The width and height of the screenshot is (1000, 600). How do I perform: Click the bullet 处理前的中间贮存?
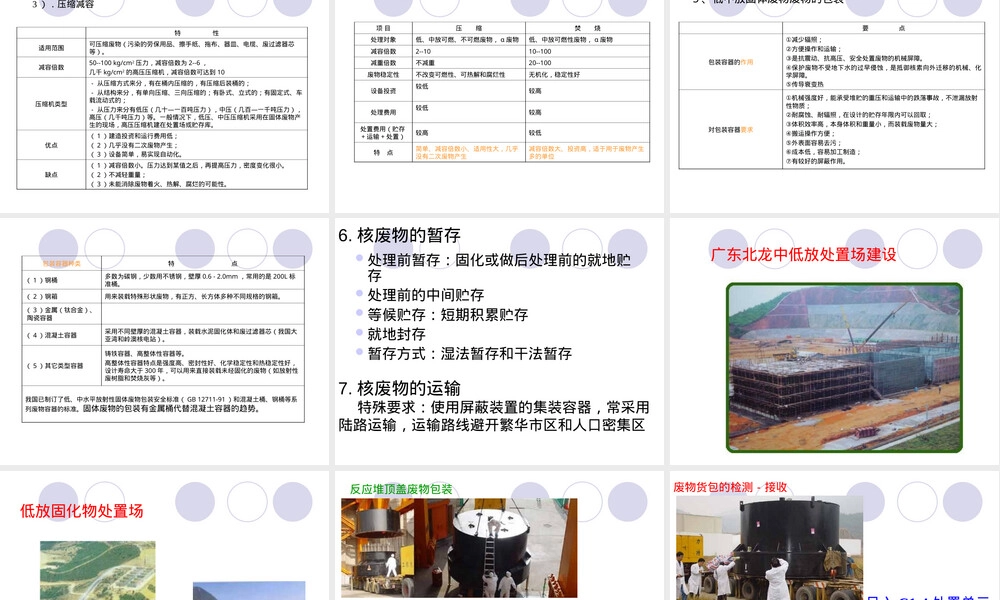tap(425, 295)
